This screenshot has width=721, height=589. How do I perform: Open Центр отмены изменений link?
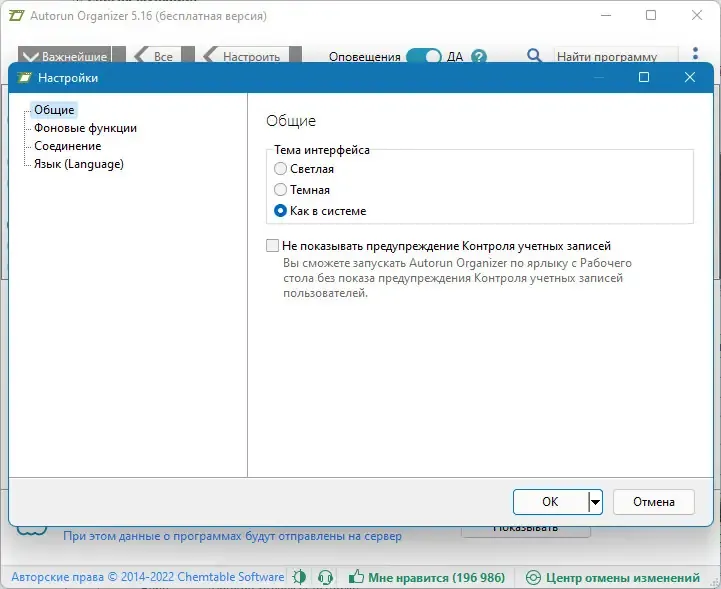tap(623, 578)
